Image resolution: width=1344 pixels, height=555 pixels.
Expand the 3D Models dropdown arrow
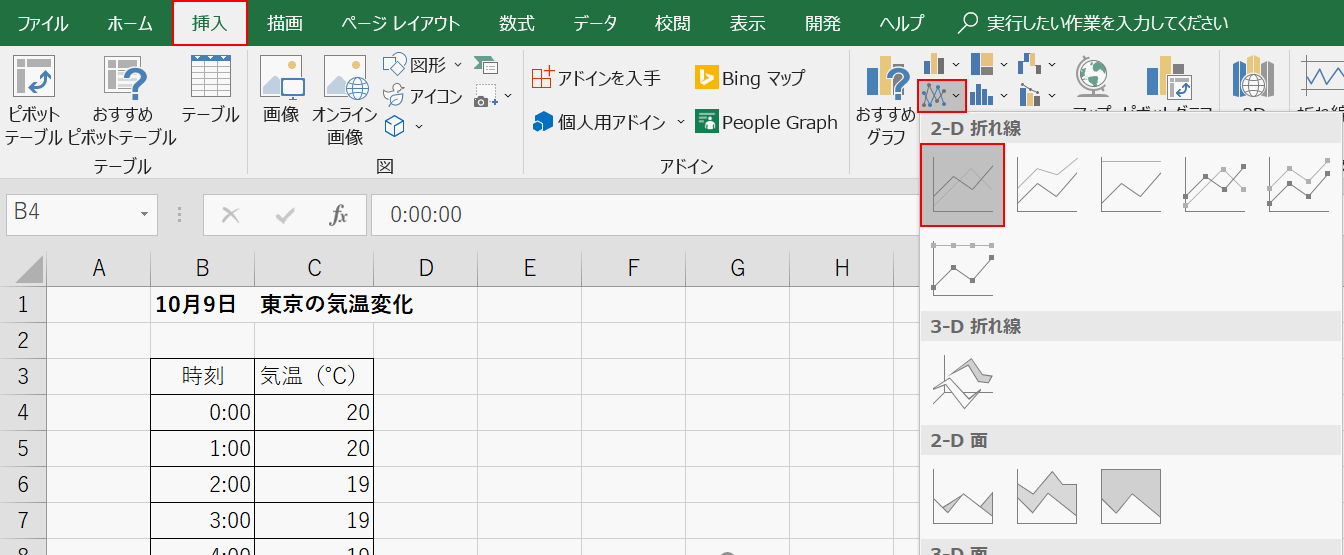(419, 127)
